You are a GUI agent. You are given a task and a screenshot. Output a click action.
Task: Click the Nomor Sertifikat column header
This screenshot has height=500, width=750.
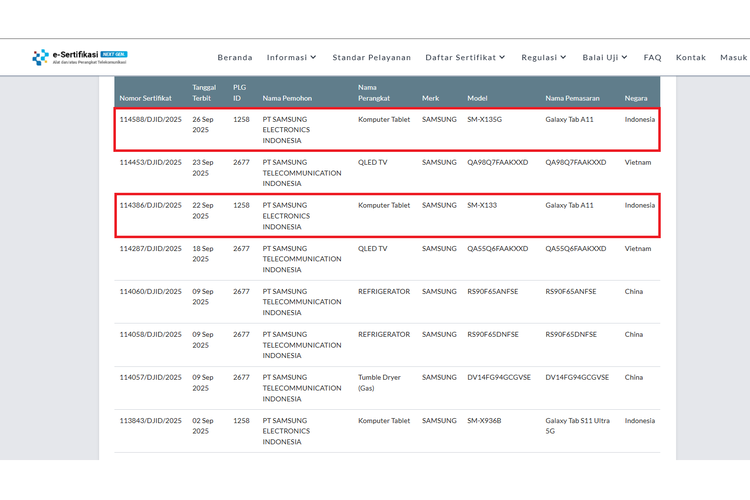(x=145, y=98)
